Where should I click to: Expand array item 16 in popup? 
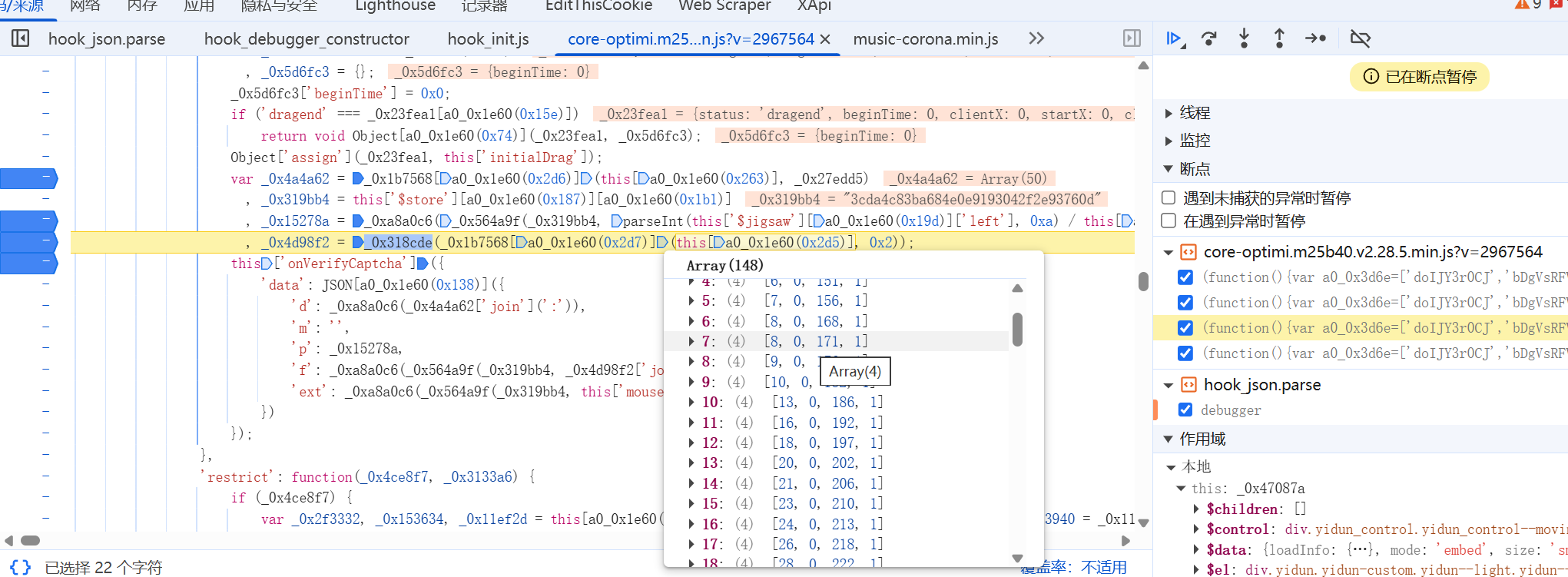pyautogui.click(x=691, y=524)
